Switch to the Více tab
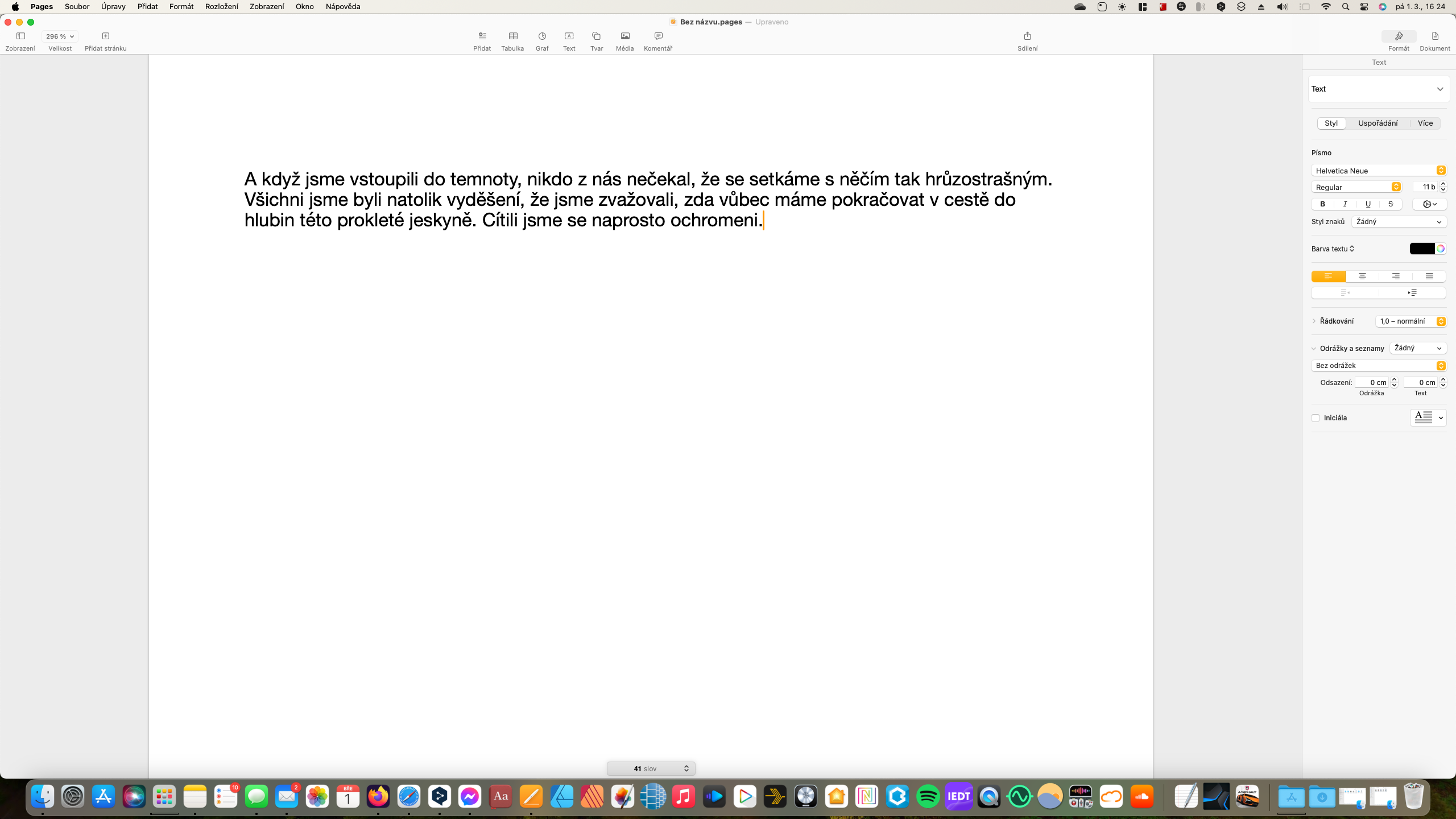This screenshot has width=1456, height=819. pos(1425,123)
